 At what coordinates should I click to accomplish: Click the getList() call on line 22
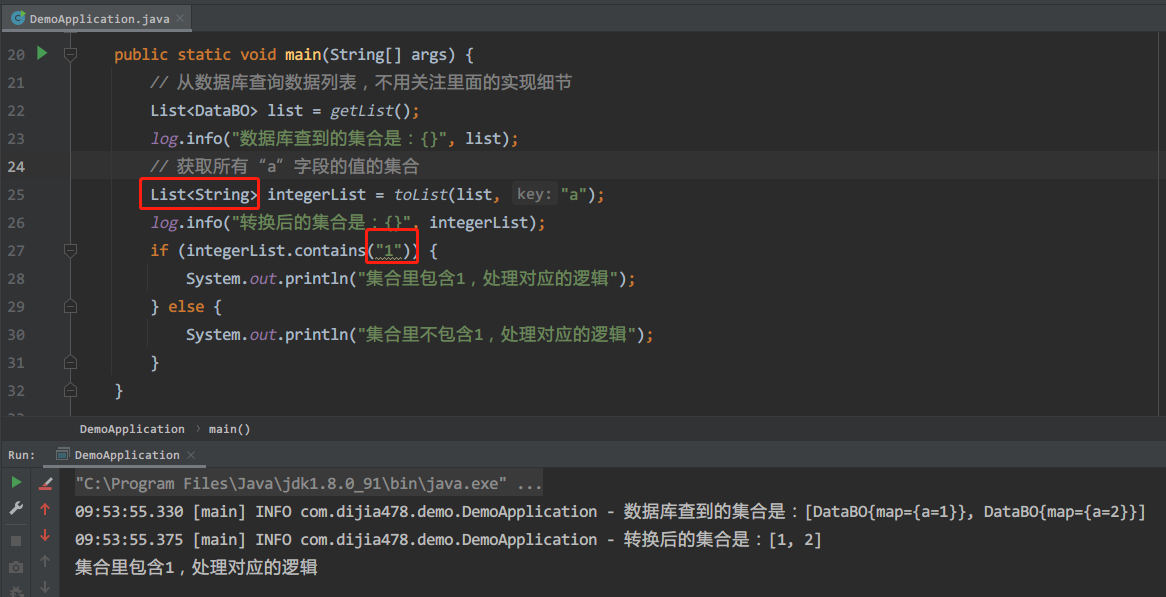tap(370, 111)
